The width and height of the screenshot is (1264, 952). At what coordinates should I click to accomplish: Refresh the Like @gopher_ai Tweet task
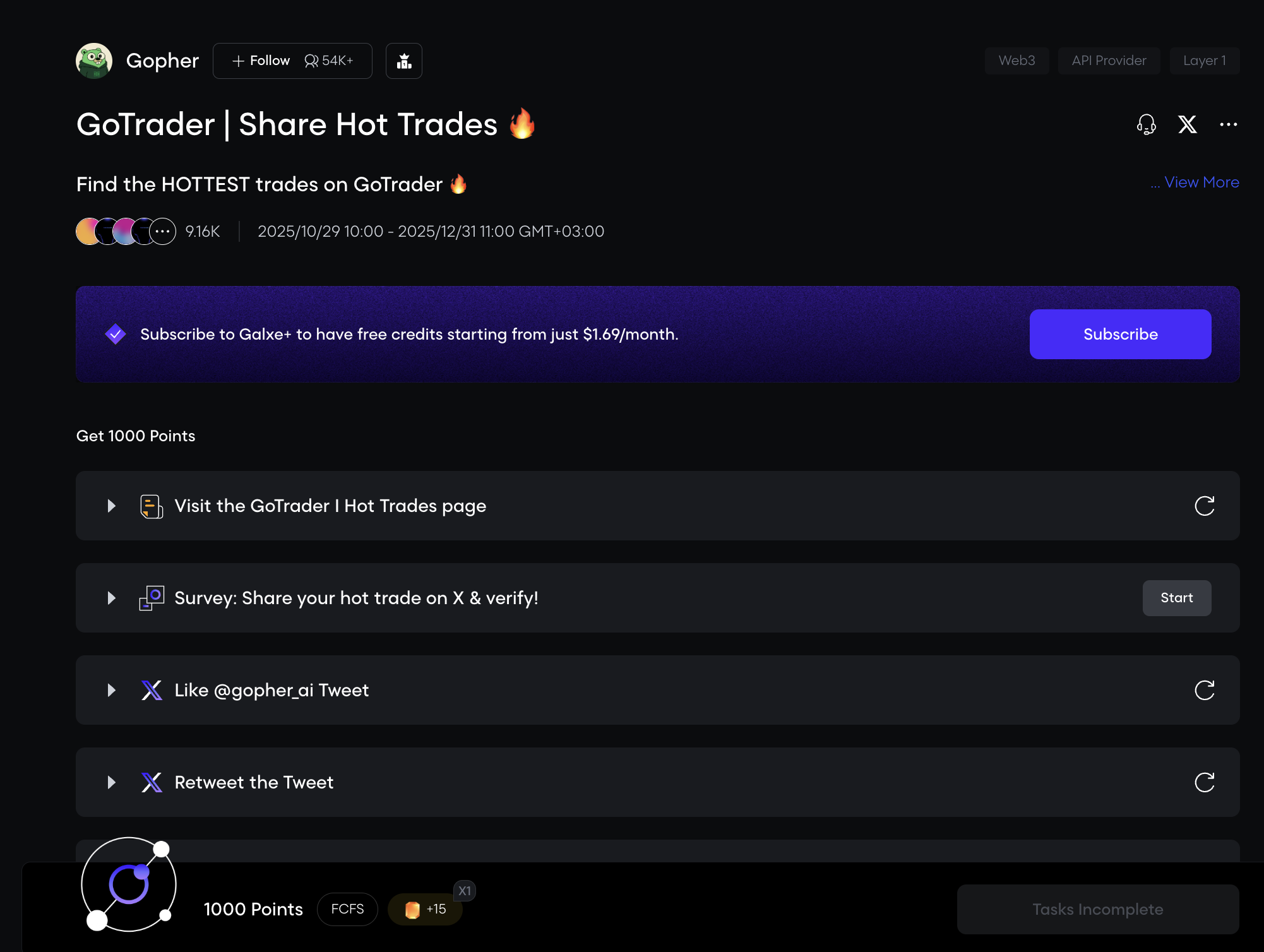click(x=1204, y=690)
